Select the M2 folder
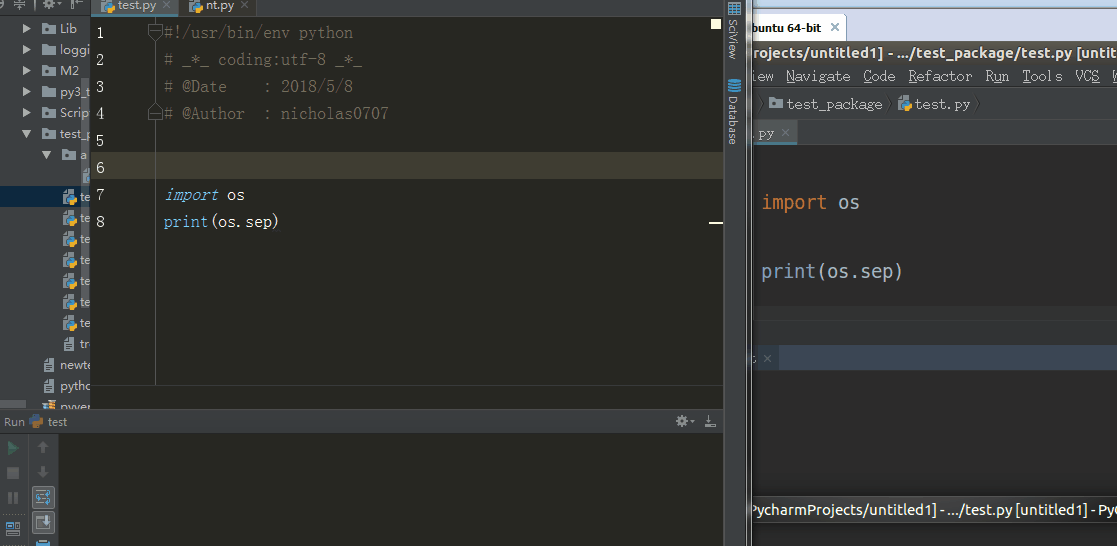The width and height of the screenshot is (1117, 546). tap(60, 71)
